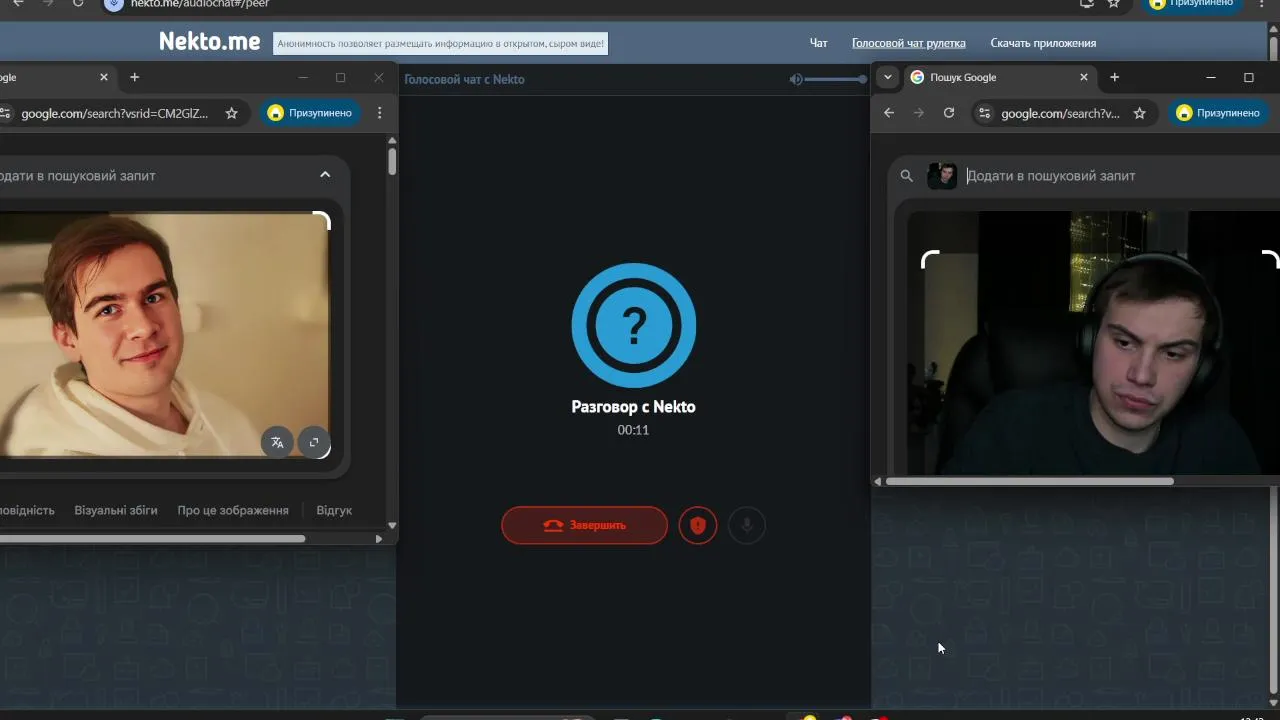Click small image thumbnail in right search box
Screen dimensions: 1280x720
coord(942,176)
